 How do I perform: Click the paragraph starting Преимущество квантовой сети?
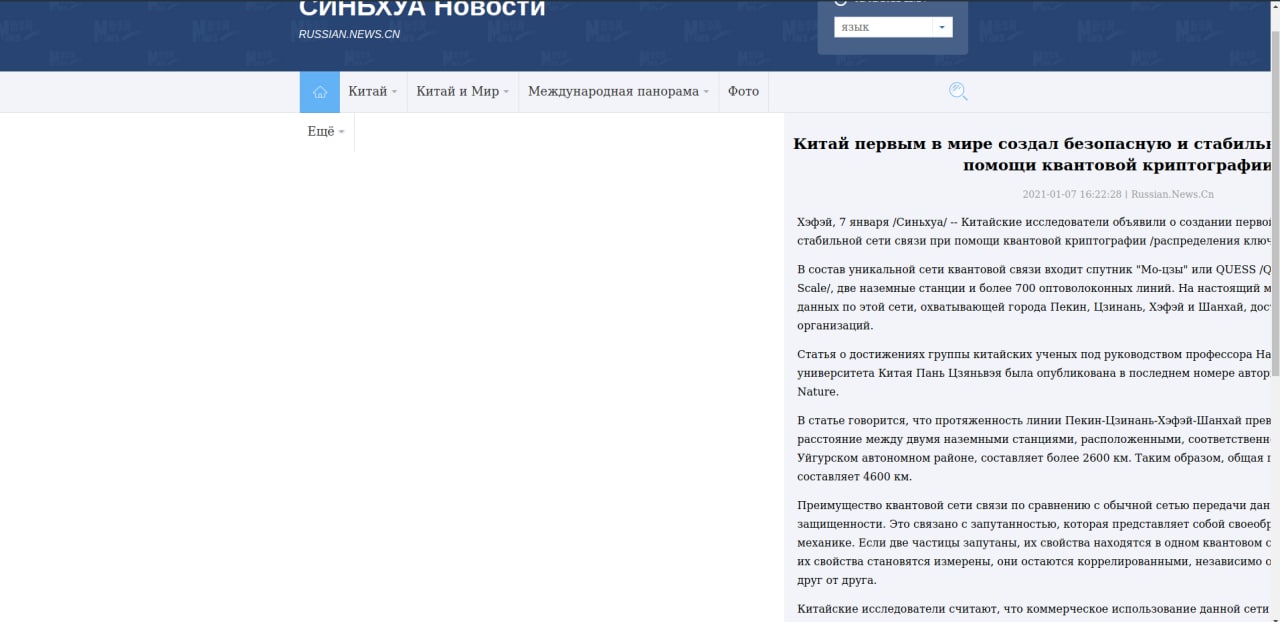(x=1034, y=542)
